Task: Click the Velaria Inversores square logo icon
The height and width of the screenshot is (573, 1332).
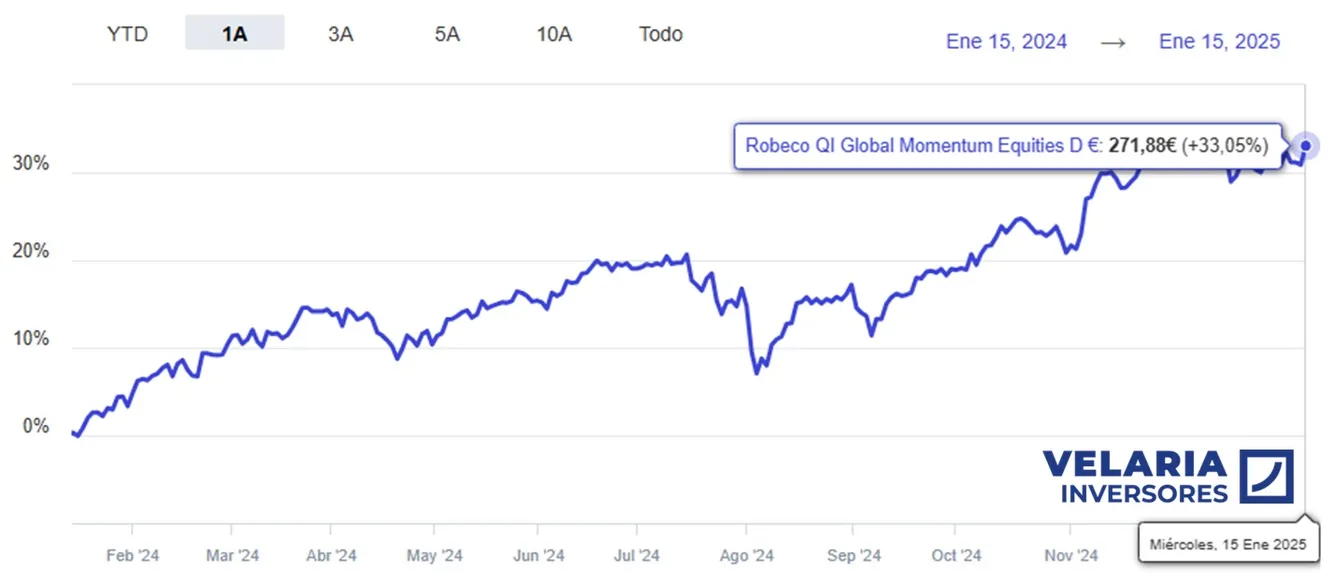Action: [1266, 476]
